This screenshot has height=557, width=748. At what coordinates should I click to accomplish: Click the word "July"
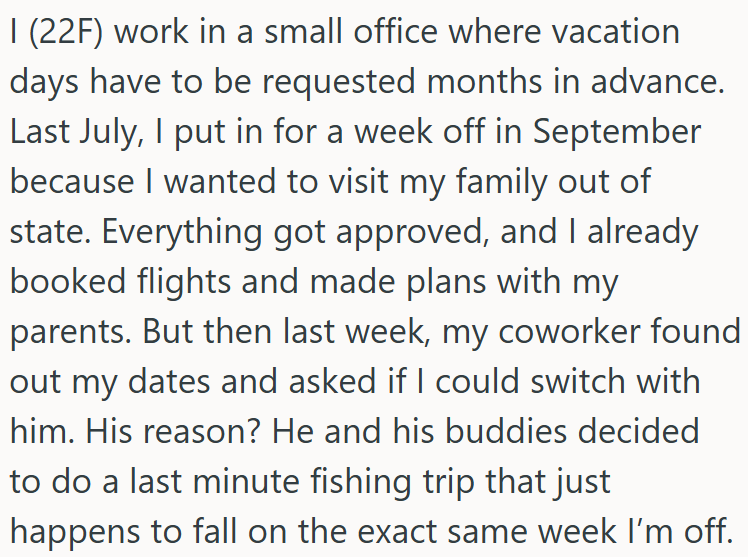(111, 134)
